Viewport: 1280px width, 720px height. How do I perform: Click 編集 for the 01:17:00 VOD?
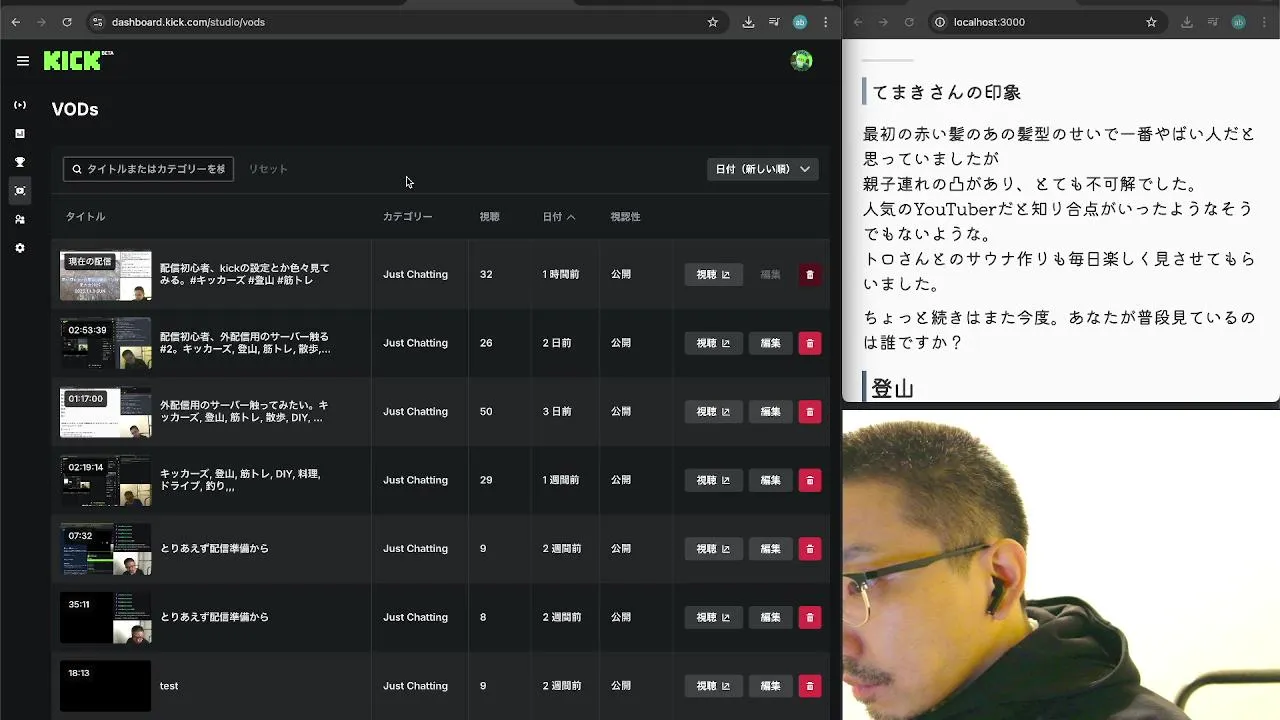pos(770,412)
